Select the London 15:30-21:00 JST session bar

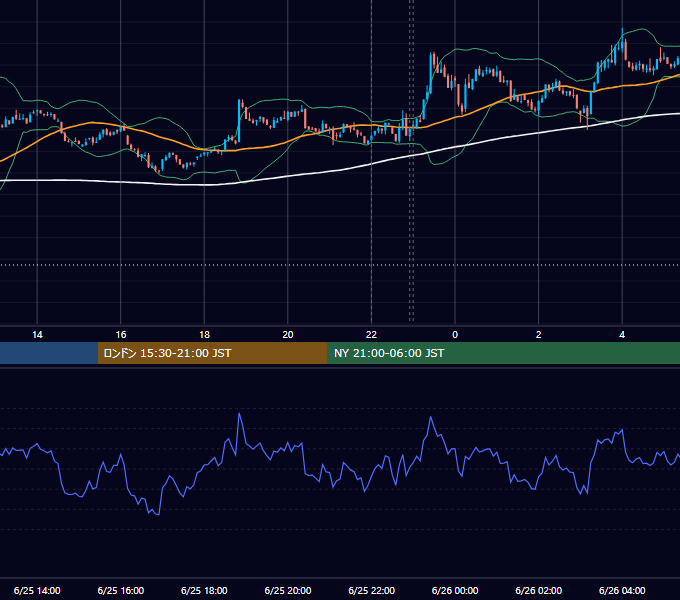click(x=212, y=353)
